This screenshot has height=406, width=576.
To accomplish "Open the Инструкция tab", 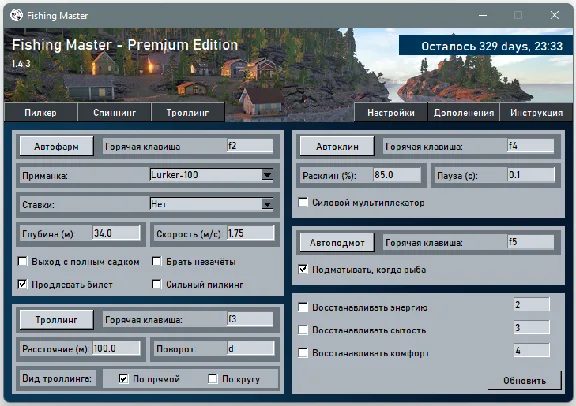I will coord(536,112).
